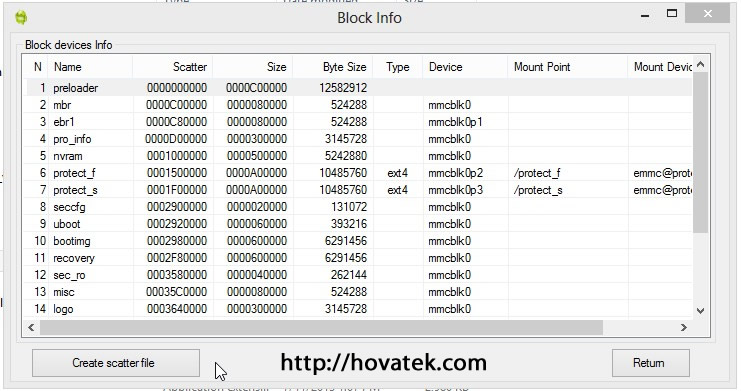
Task: Click mount point /protect_s cell
Action: pyautogui.click(x=538, y=190)
